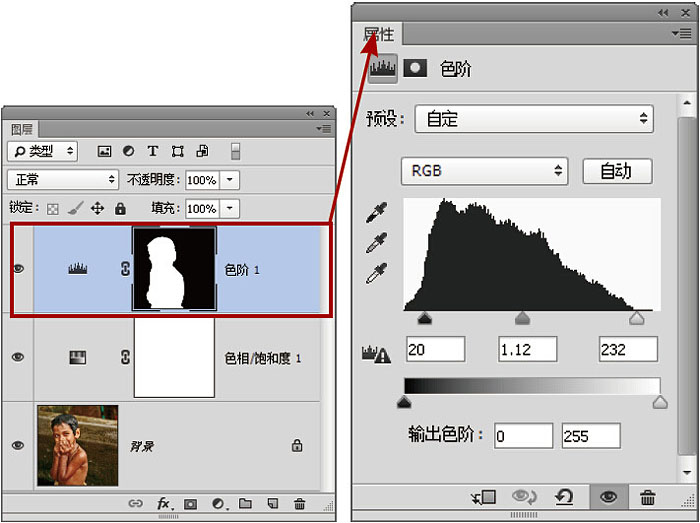700x523 pixels.
Task: Open the RGB channel dropdown
Action: point(484,171)
